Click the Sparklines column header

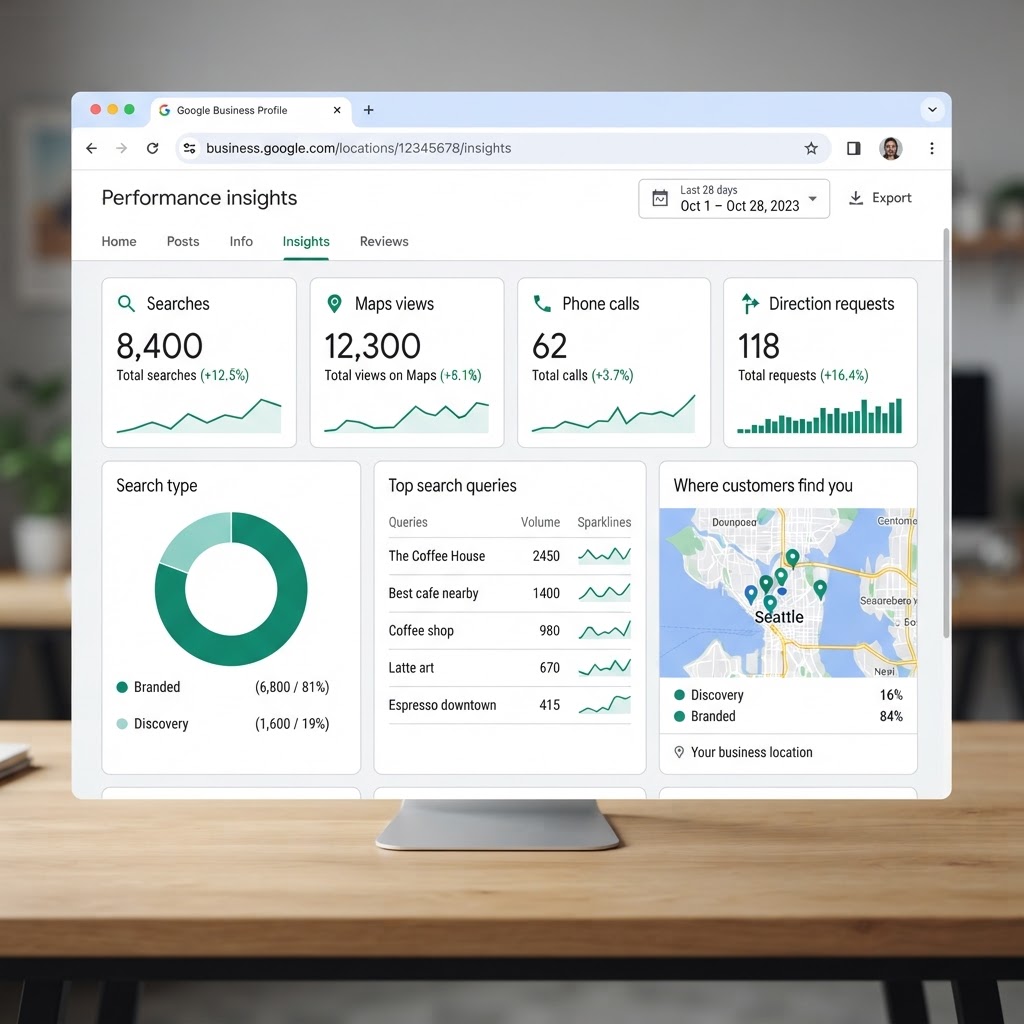604,522
